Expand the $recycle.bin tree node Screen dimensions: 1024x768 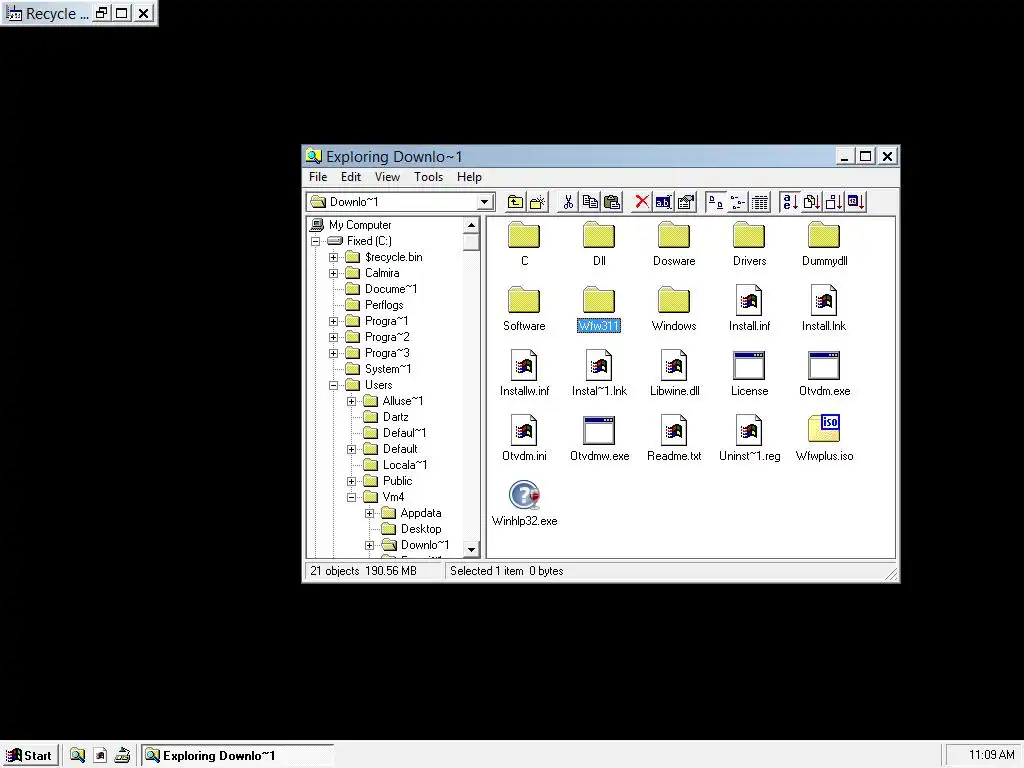(x=334, y=257)
